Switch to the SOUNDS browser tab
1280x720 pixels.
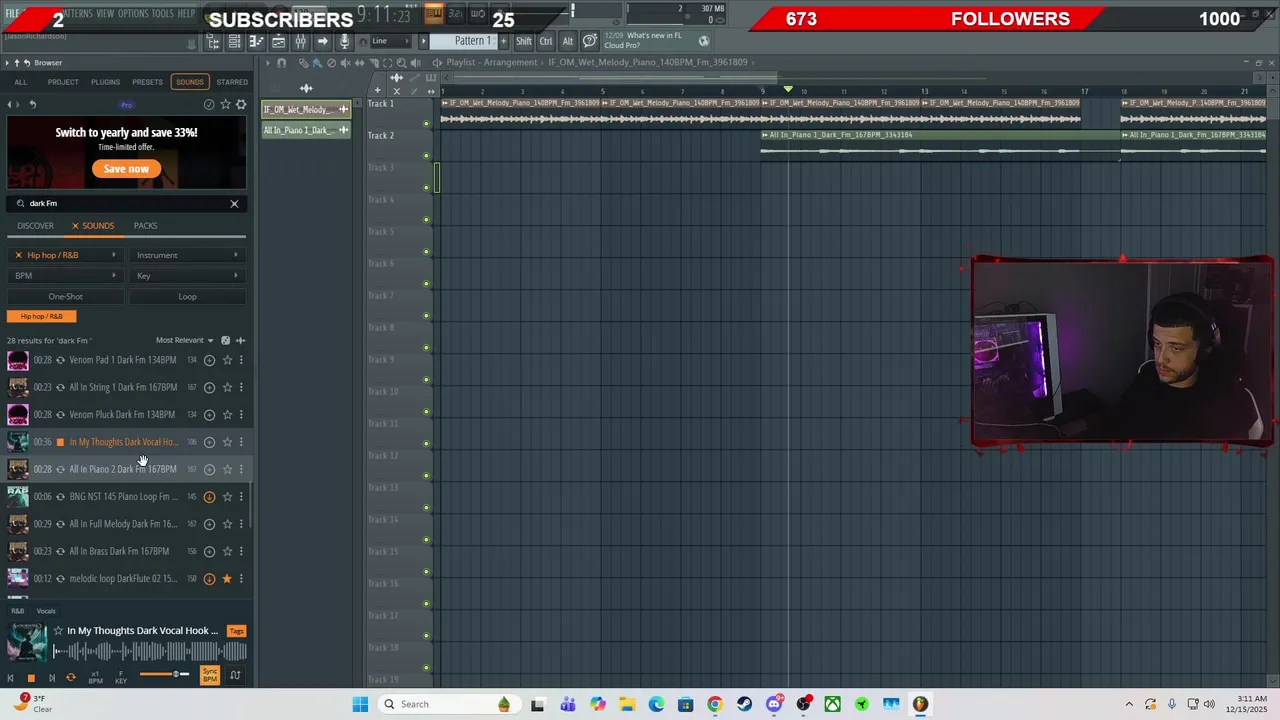[189, 82]
